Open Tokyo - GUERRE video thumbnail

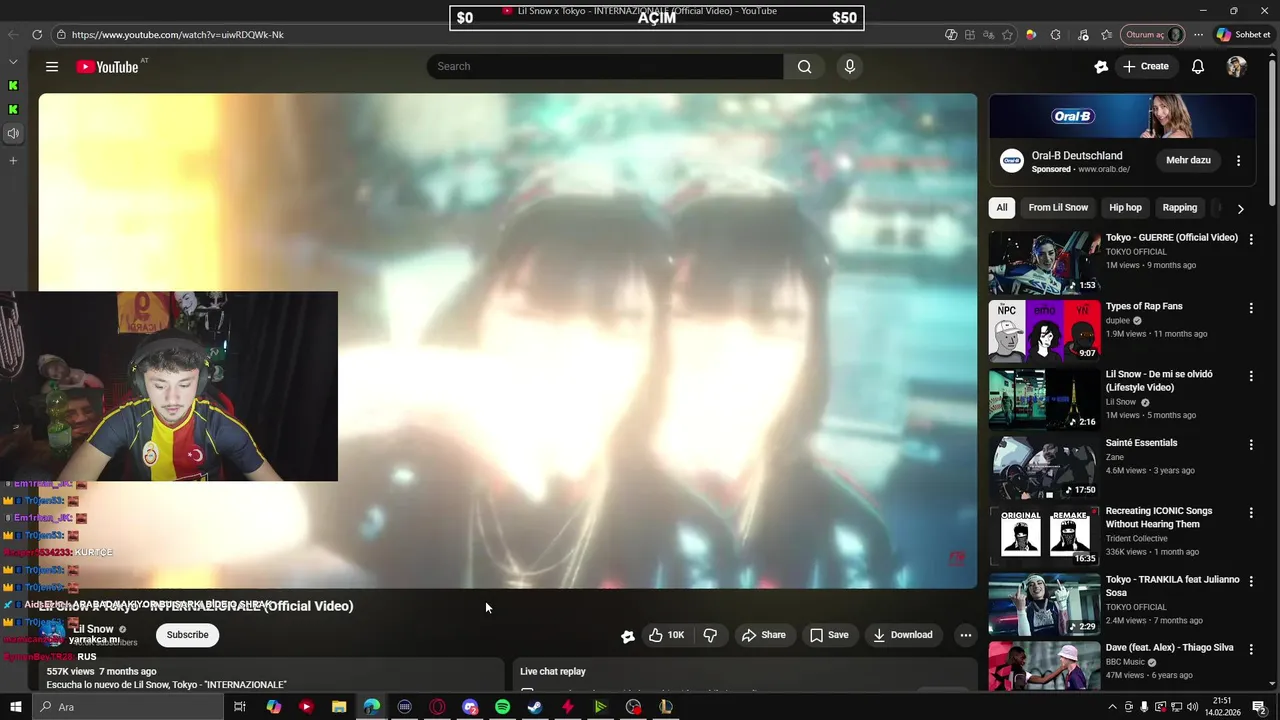tap(1044, 263)
